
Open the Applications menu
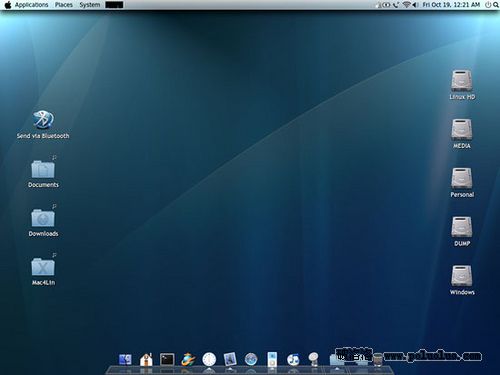click(x=31, y=5)
